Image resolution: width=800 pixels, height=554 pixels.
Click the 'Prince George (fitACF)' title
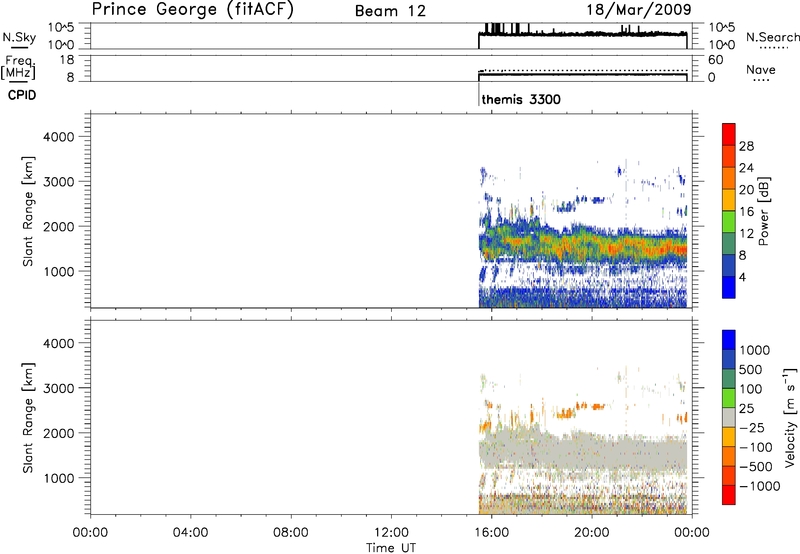click(x=192, y=9)
